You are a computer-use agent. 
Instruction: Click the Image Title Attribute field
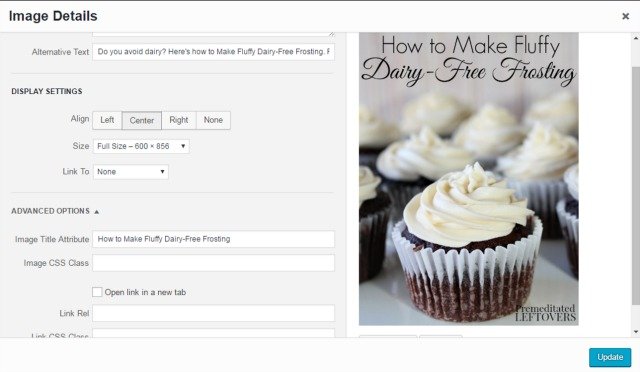tap(213, 239)
